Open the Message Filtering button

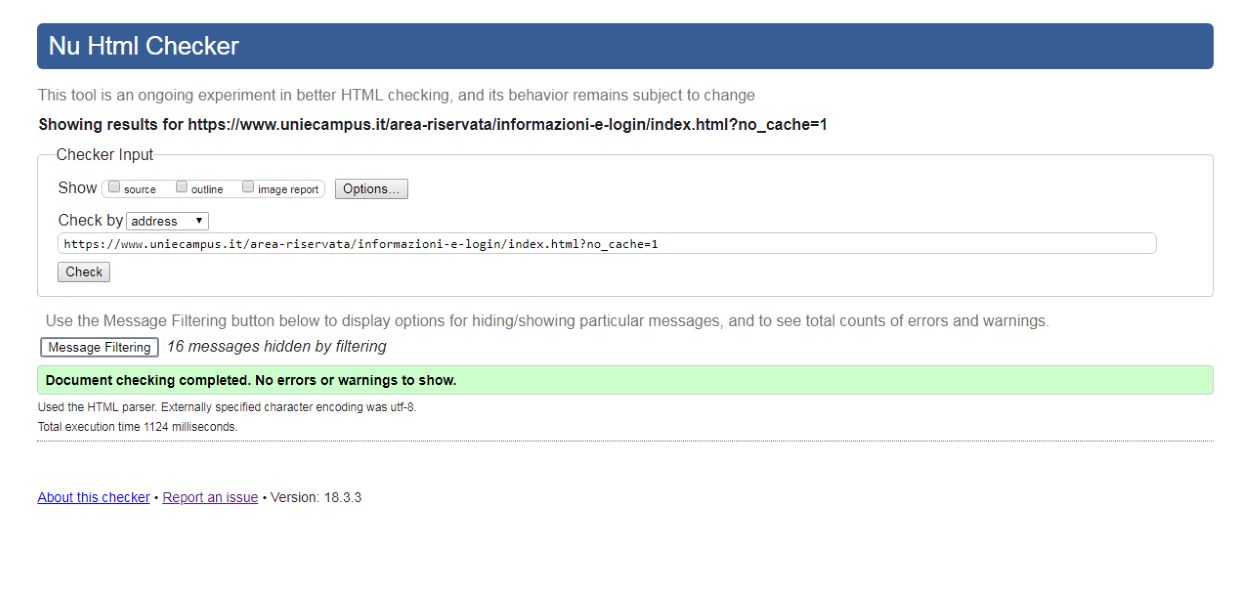point(99,347)
